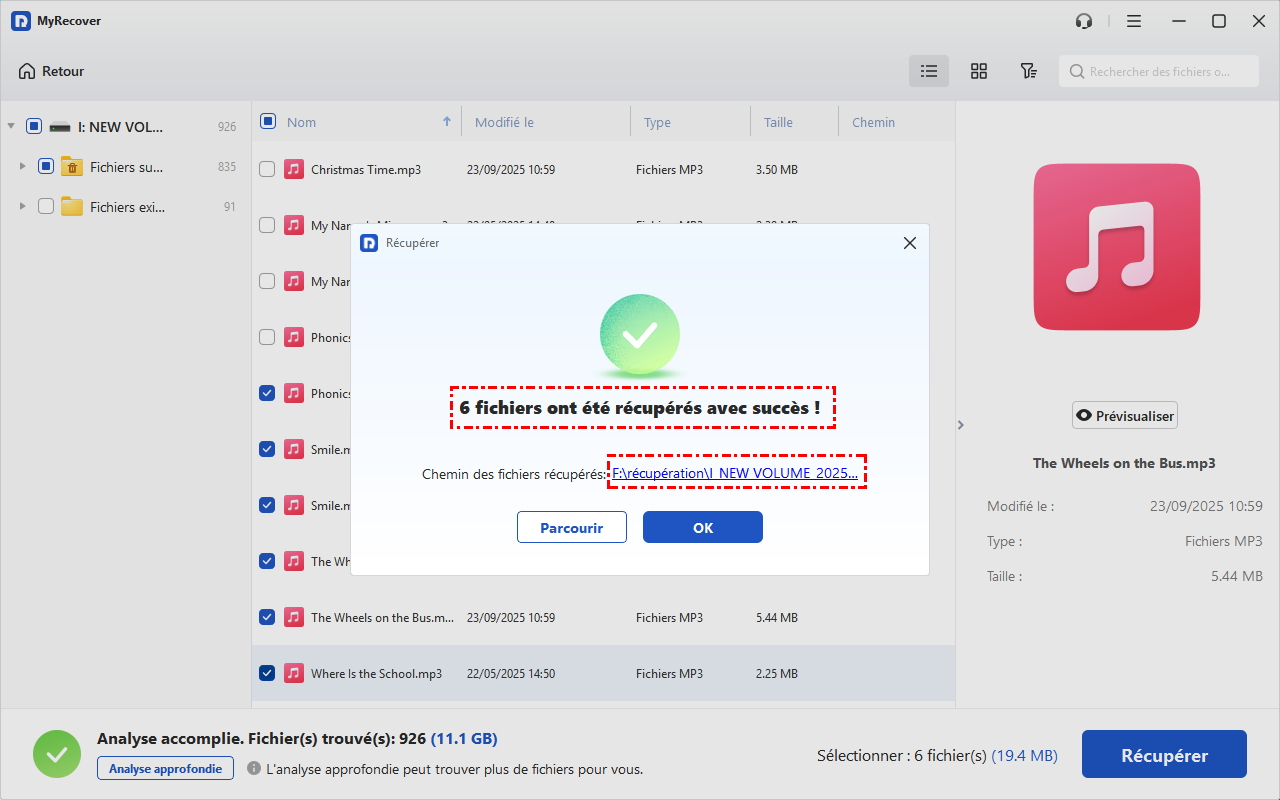
Task: Sort by the Modifié le column
Action: (504, 122)
